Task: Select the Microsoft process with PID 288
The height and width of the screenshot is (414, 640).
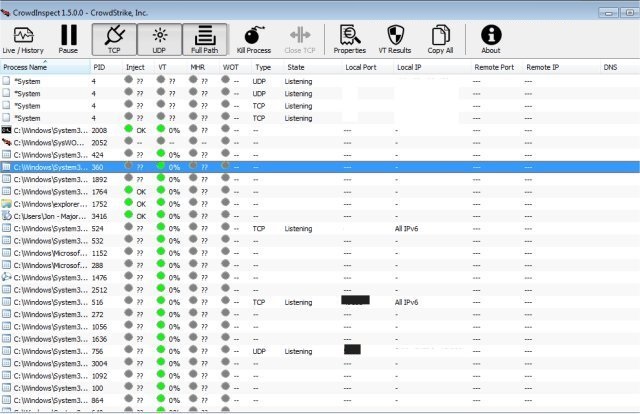Action: point(320,265)
